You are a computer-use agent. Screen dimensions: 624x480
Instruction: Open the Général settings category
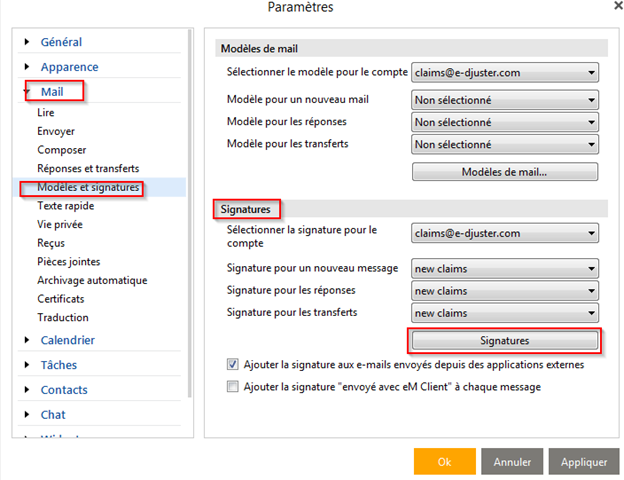61,42
